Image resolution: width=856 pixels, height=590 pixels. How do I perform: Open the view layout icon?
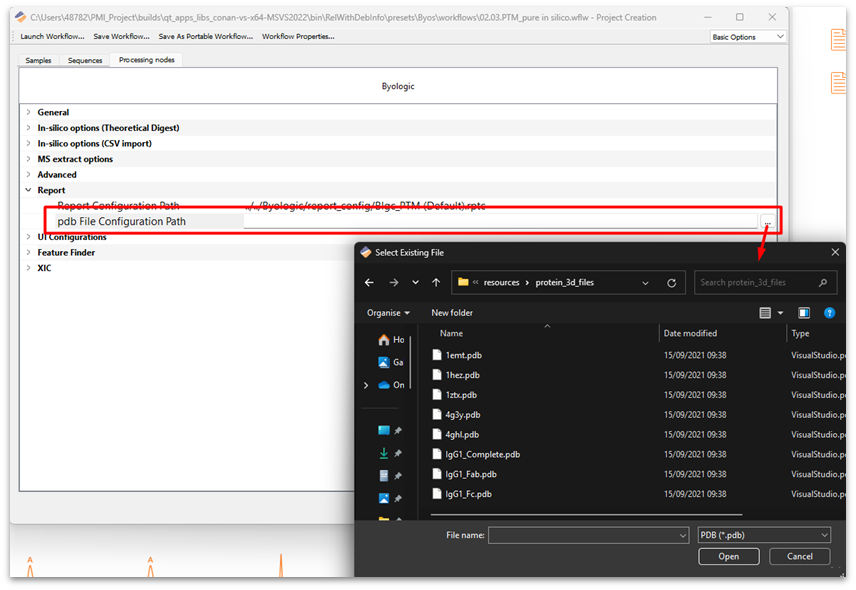765,313
